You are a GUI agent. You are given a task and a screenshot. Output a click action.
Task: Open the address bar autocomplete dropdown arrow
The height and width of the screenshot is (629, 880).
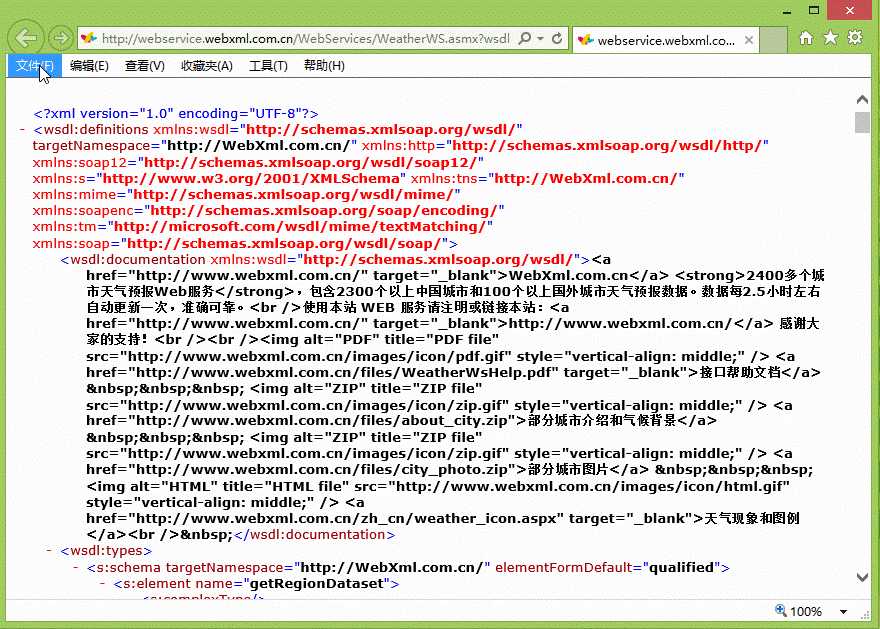point(540,38)
